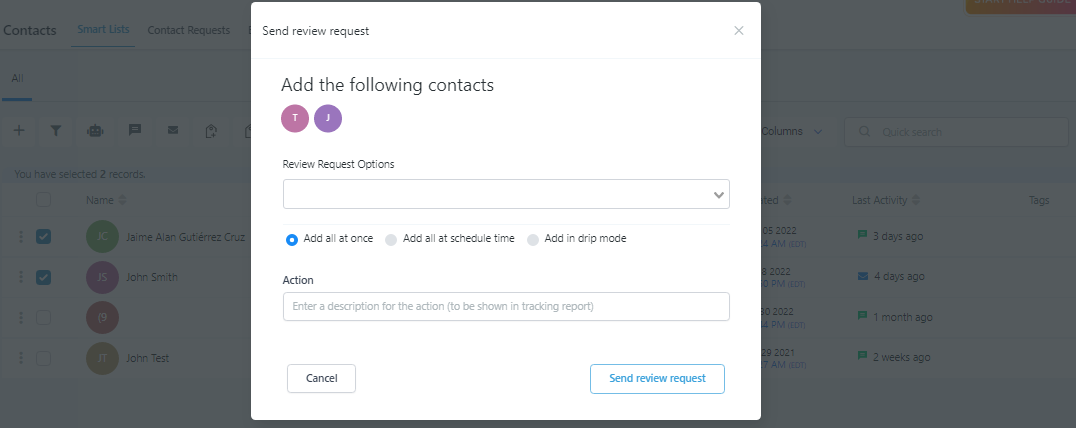Uncheck Jaime Alan Gutiérrez Cruz checkbox
Image resolution: width=1076 pixels, height=428 pixels.
[x=43, y=237]
